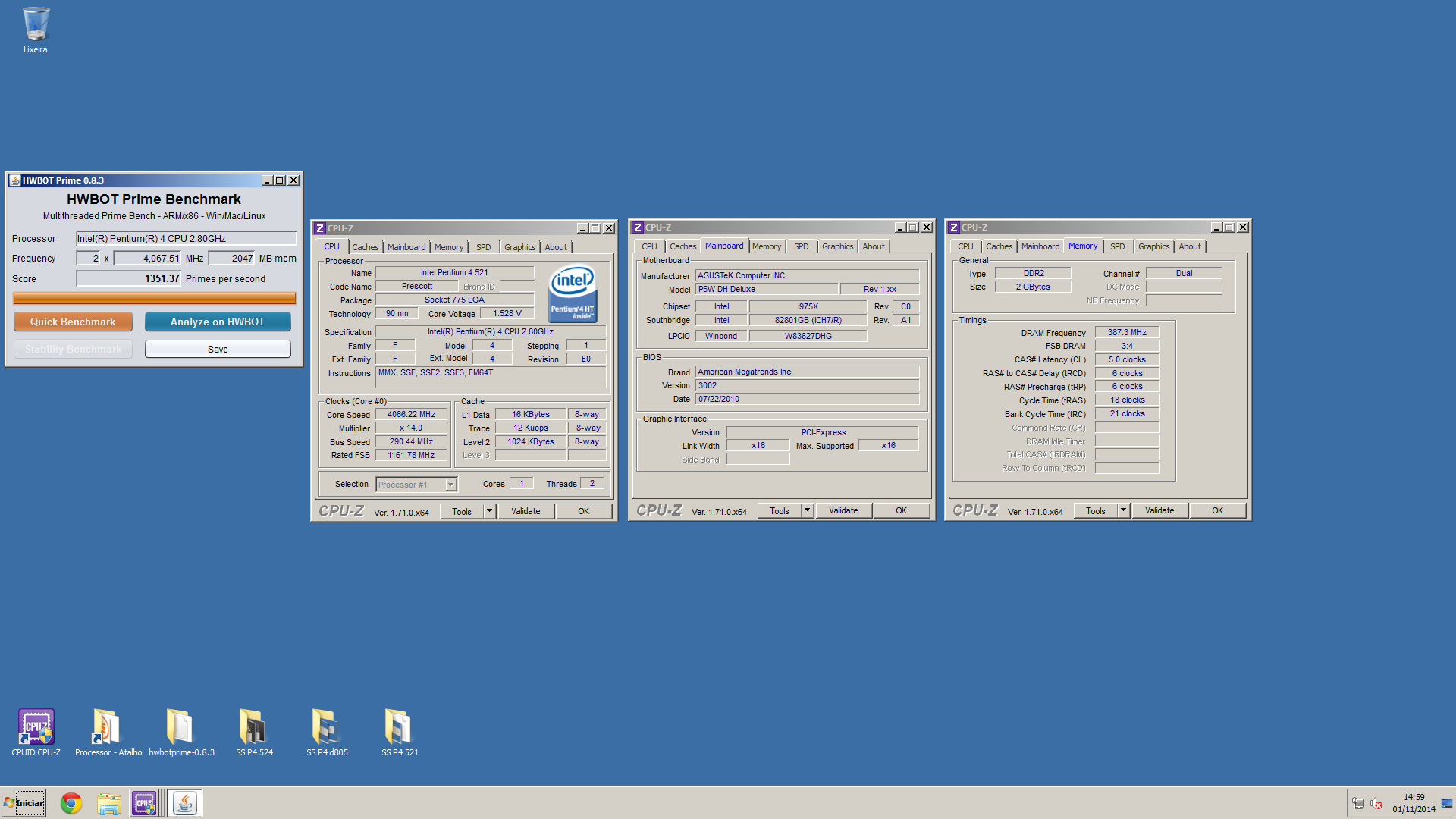Close the HWBOT Prime window
Image resolution: width=1456 pixels, height=819 pixels.
coord(293,180)
